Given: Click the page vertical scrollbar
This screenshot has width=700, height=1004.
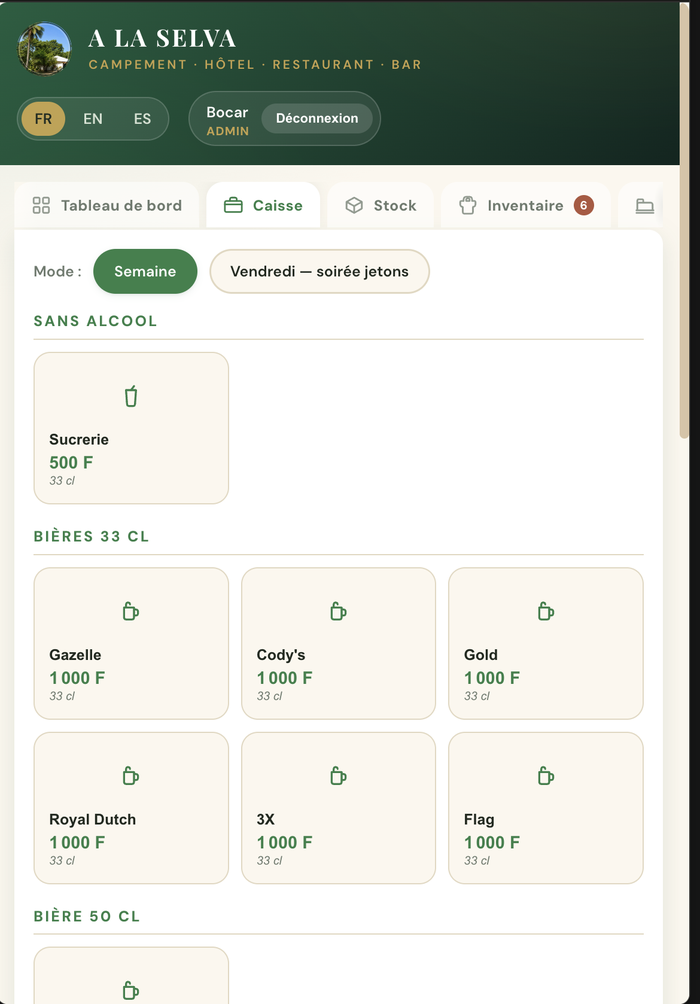Looking at the screenshot, I should click(684, 221).
